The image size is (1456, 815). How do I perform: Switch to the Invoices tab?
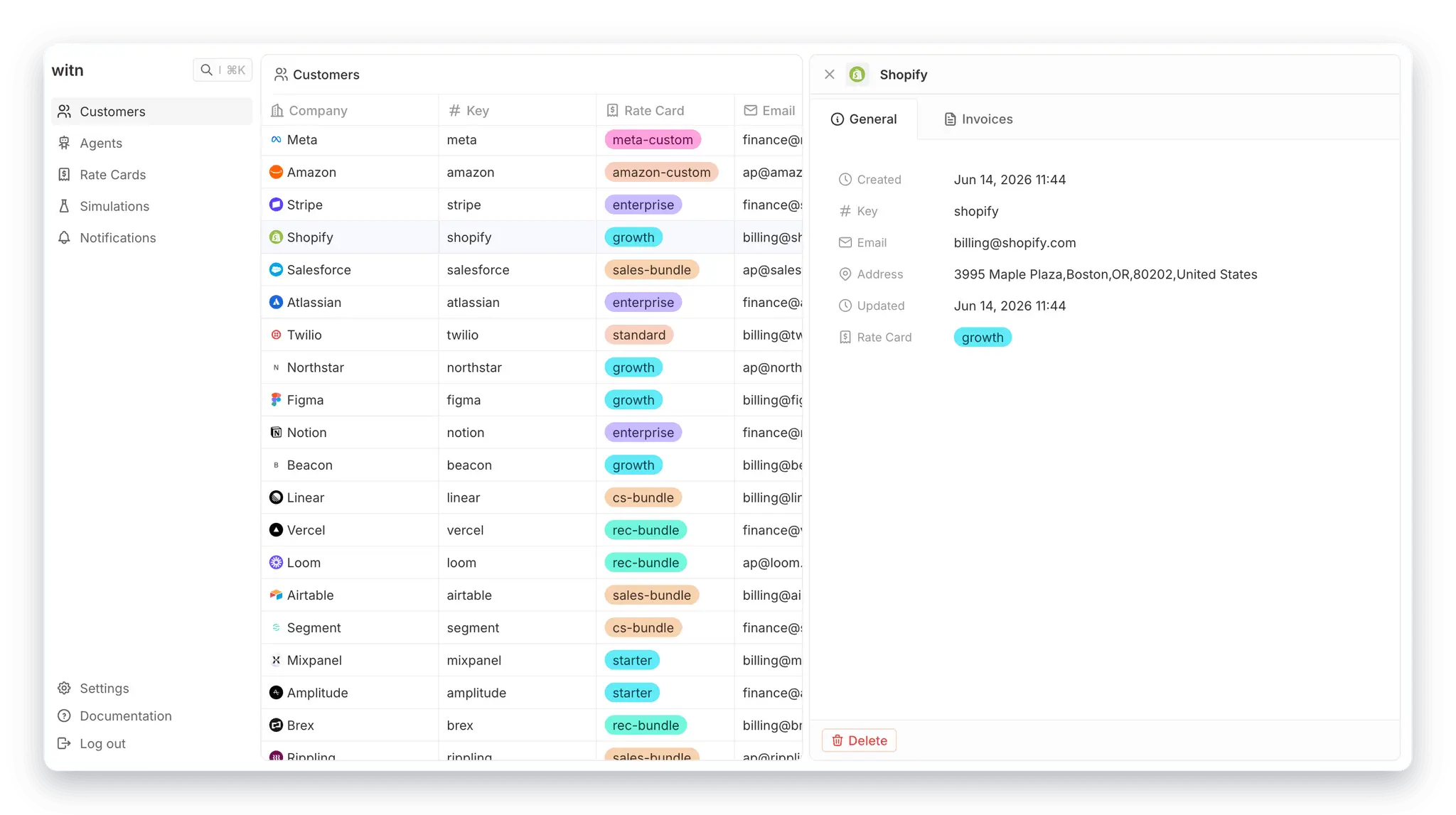click(x=978, y=119)
